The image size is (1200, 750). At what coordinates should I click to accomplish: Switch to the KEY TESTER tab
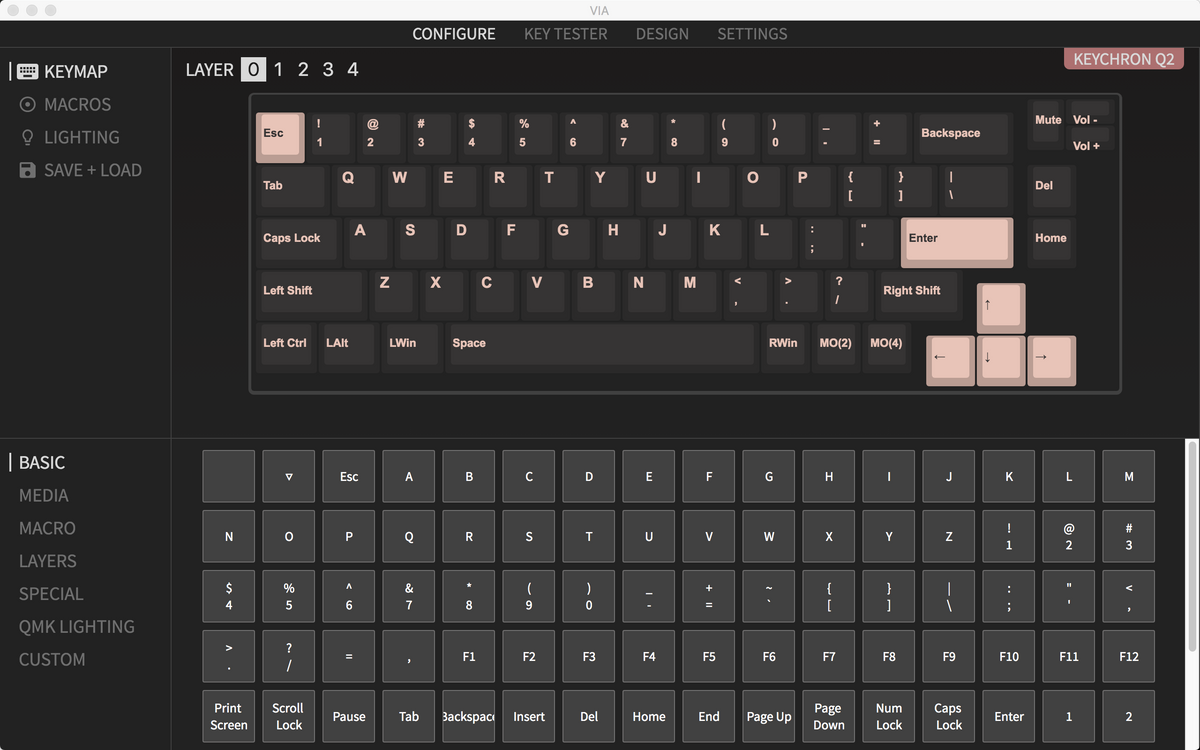(x=564, y=33)
